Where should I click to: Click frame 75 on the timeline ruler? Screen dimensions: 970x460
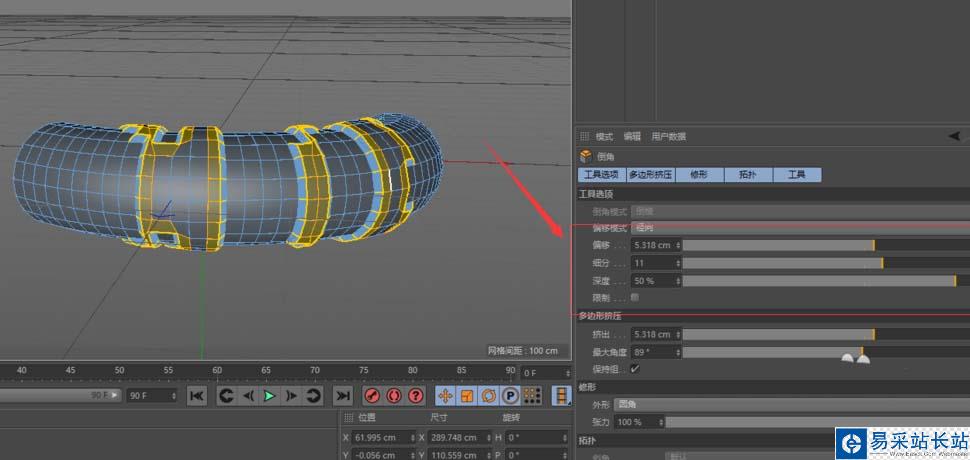point(364,370)
